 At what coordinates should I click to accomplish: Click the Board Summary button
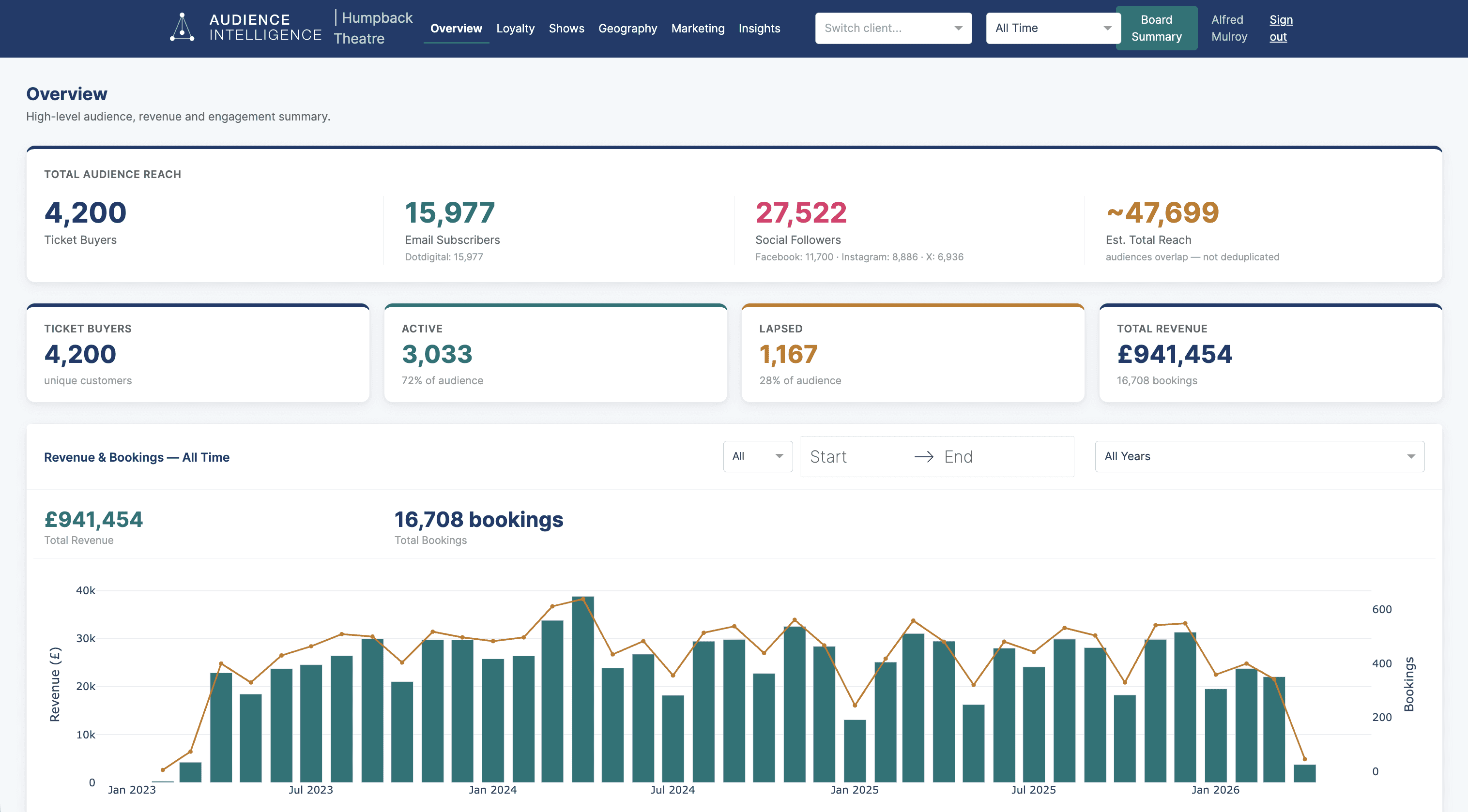pos(1157,28)
